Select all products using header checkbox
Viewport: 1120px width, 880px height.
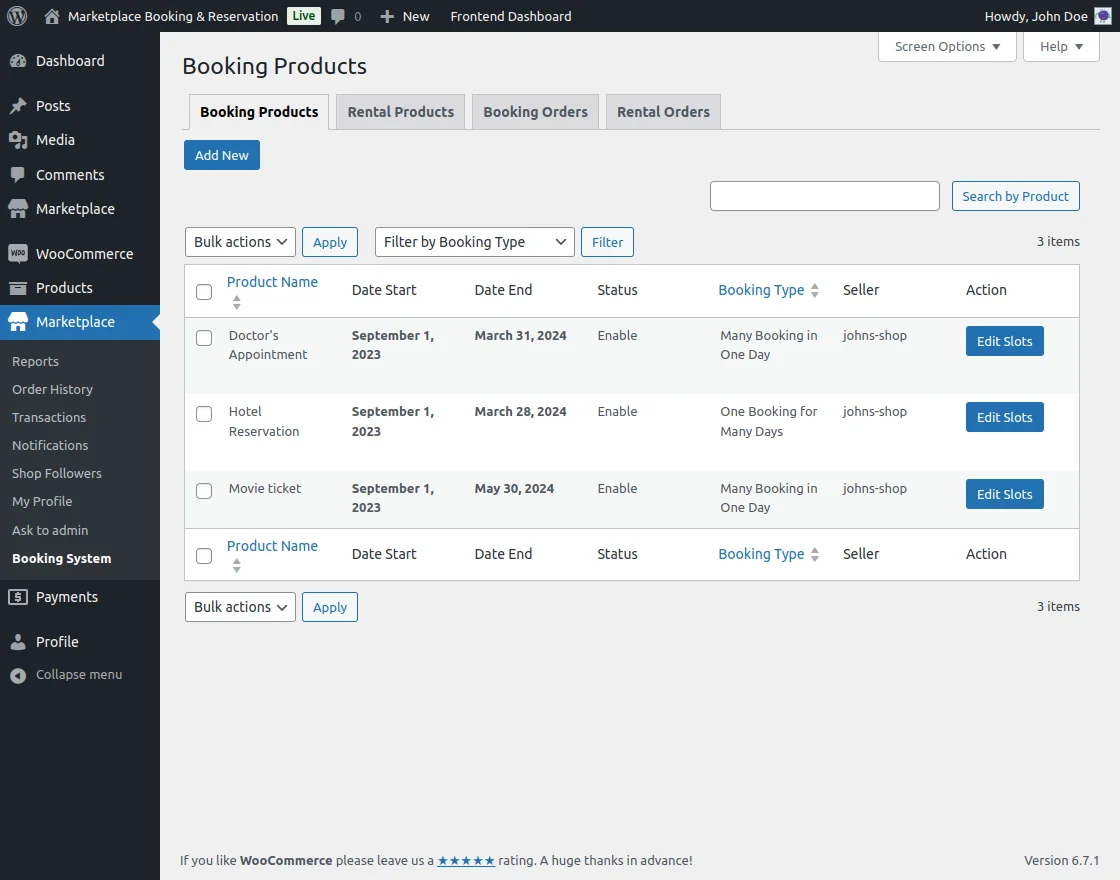[x=204, y=292]
